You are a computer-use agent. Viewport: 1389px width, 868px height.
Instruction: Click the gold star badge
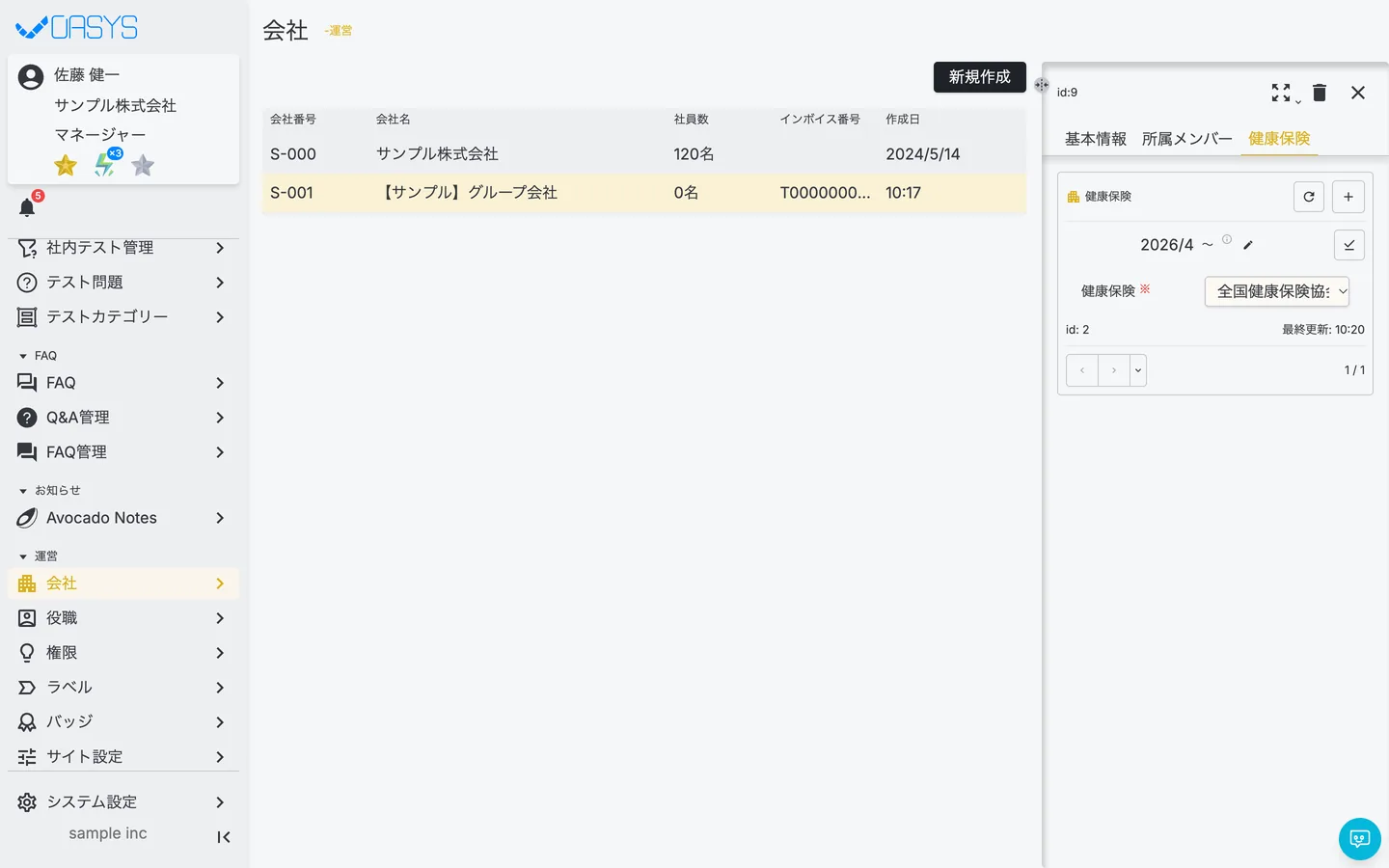tap(66, 166)
